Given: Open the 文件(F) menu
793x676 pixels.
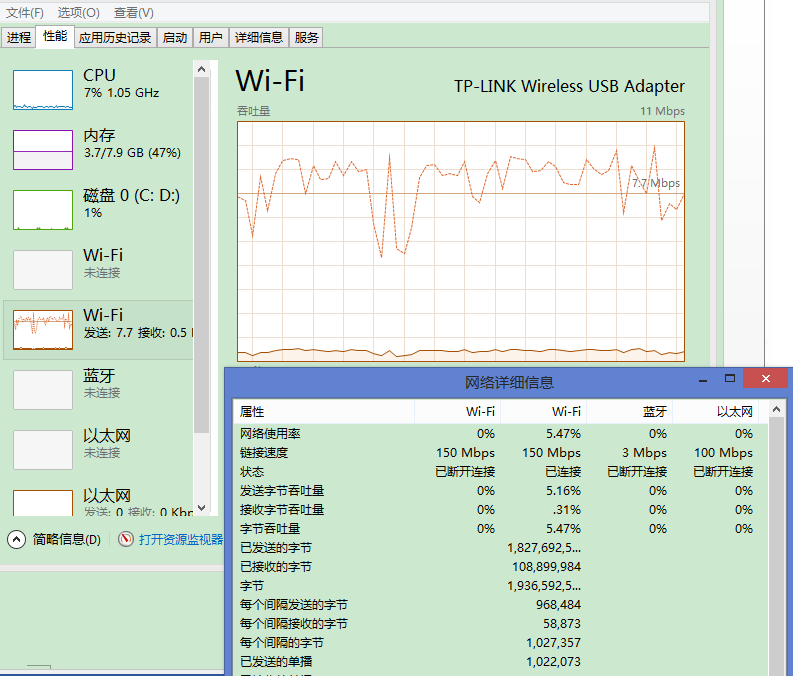Looking at the screenshot, I should point(24,13).
